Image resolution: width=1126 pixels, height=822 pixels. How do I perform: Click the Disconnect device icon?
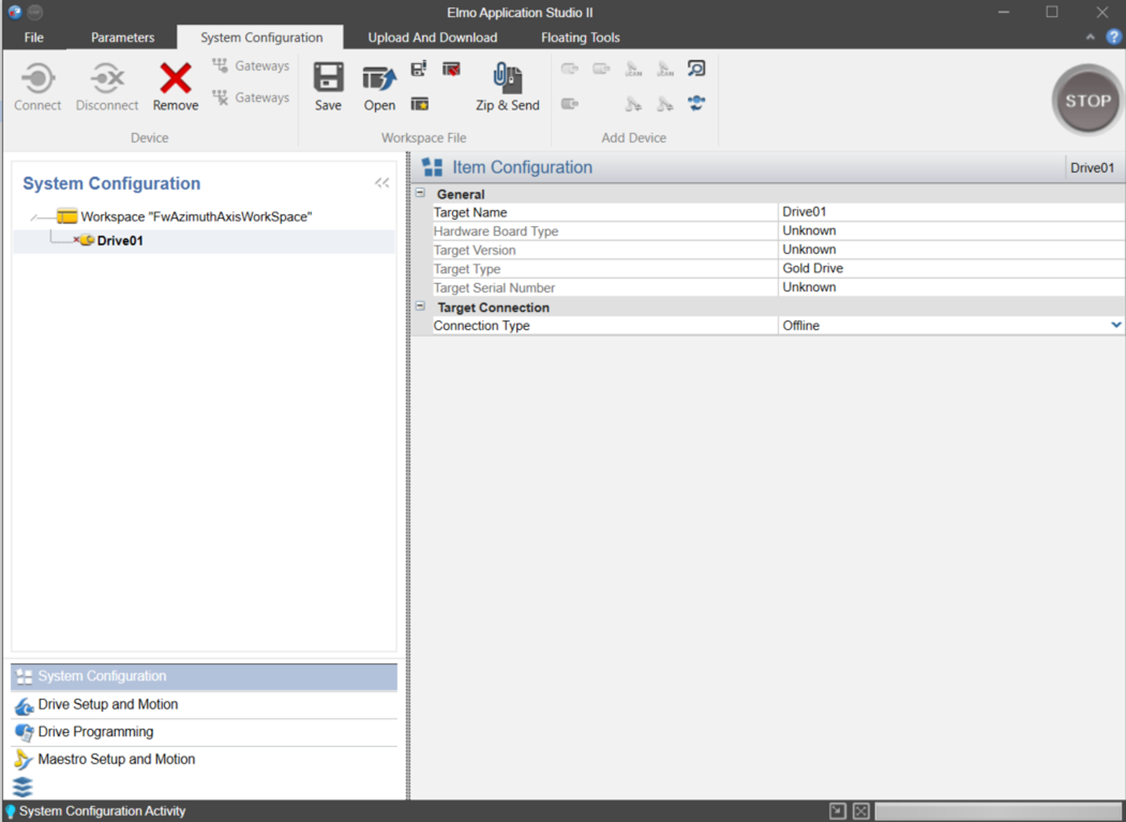[107, 78]
